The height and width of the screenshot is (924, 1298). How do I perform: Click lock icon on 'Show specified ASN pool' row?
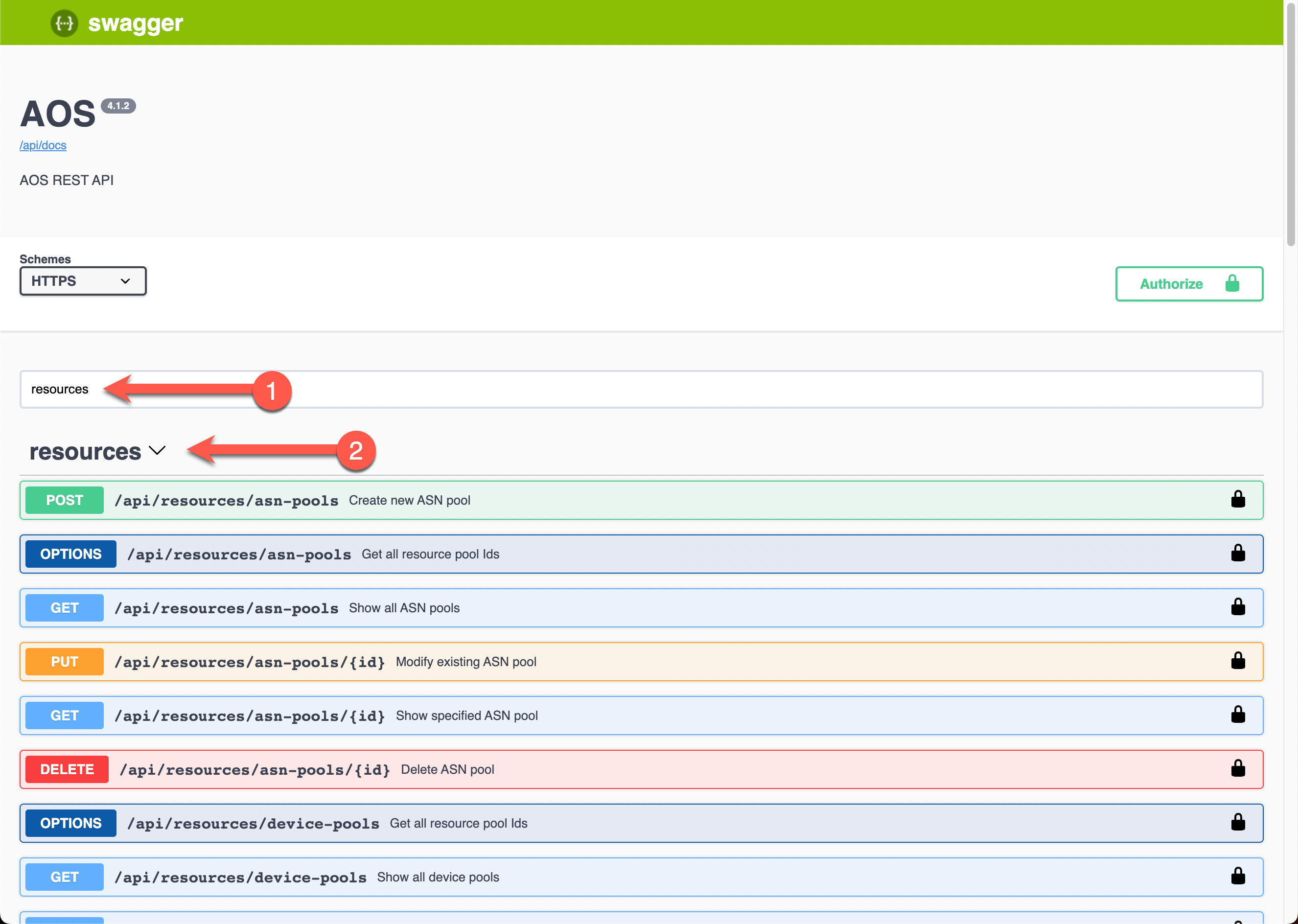point(1238,715)
